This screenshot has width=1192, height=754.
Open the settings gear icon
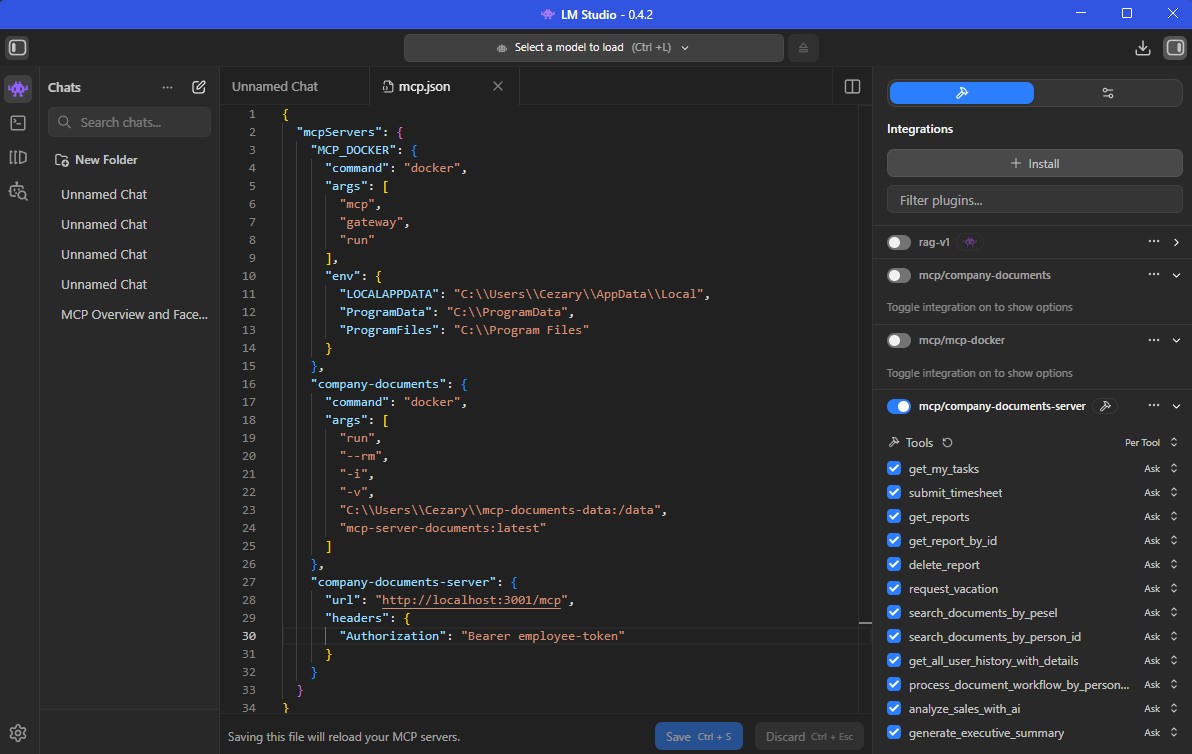17,733
